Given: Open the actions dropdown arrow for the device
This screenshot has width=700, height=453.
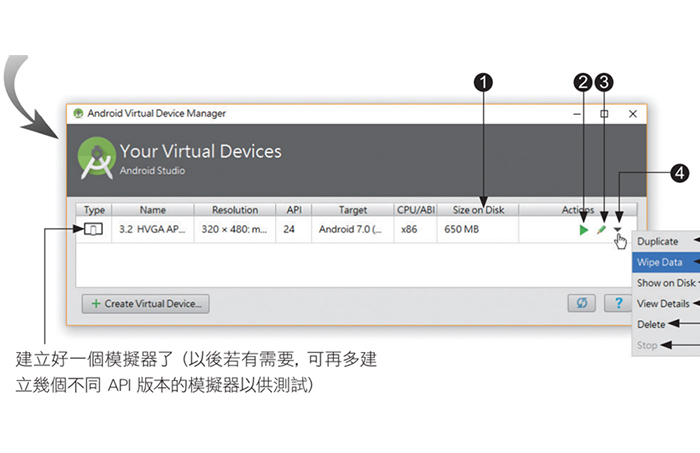Looking at the screenshot, I should pos(617,229).
